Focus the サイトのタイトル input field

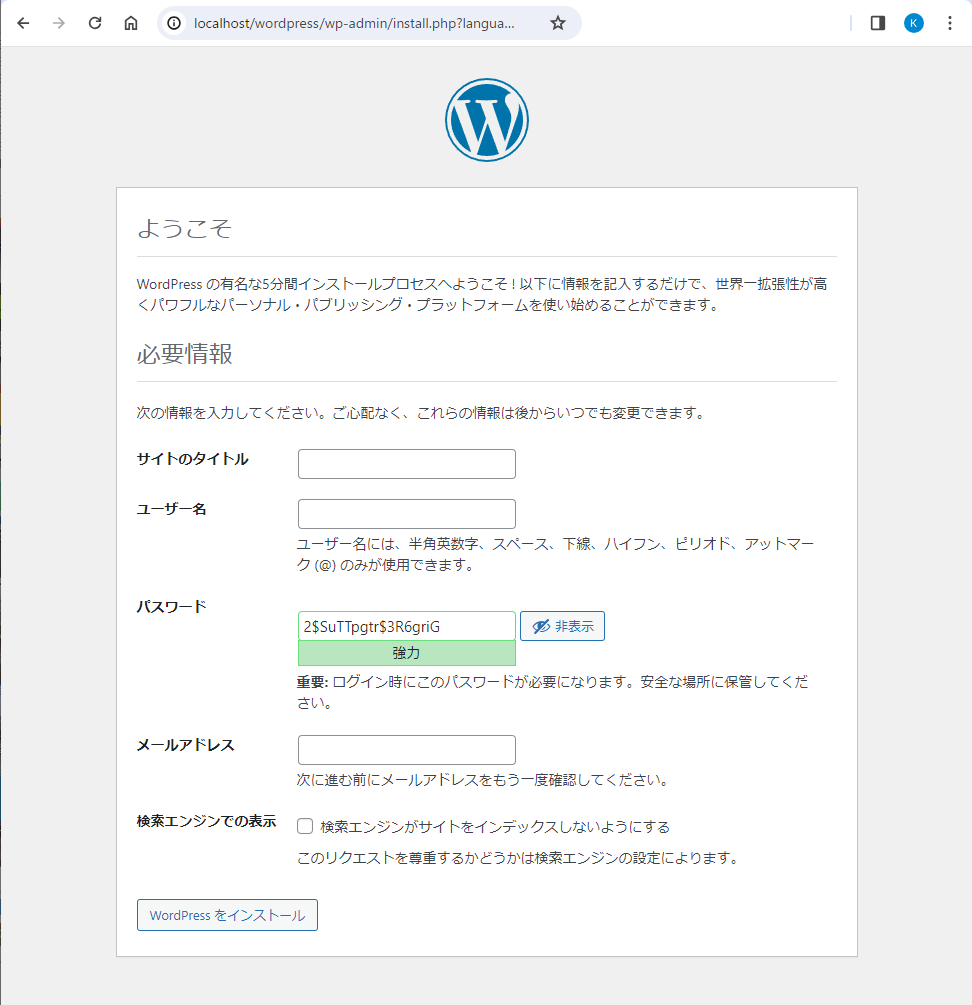pos(406,464)
